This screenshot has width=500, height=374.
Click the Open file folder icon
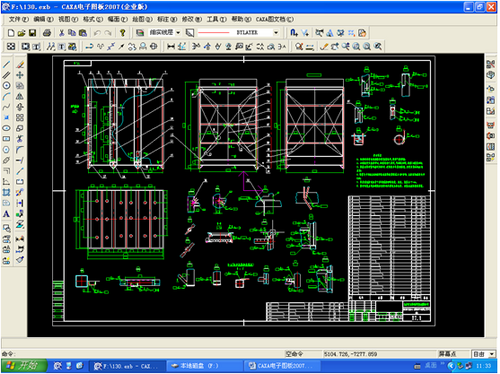click(x=22, y=33)
